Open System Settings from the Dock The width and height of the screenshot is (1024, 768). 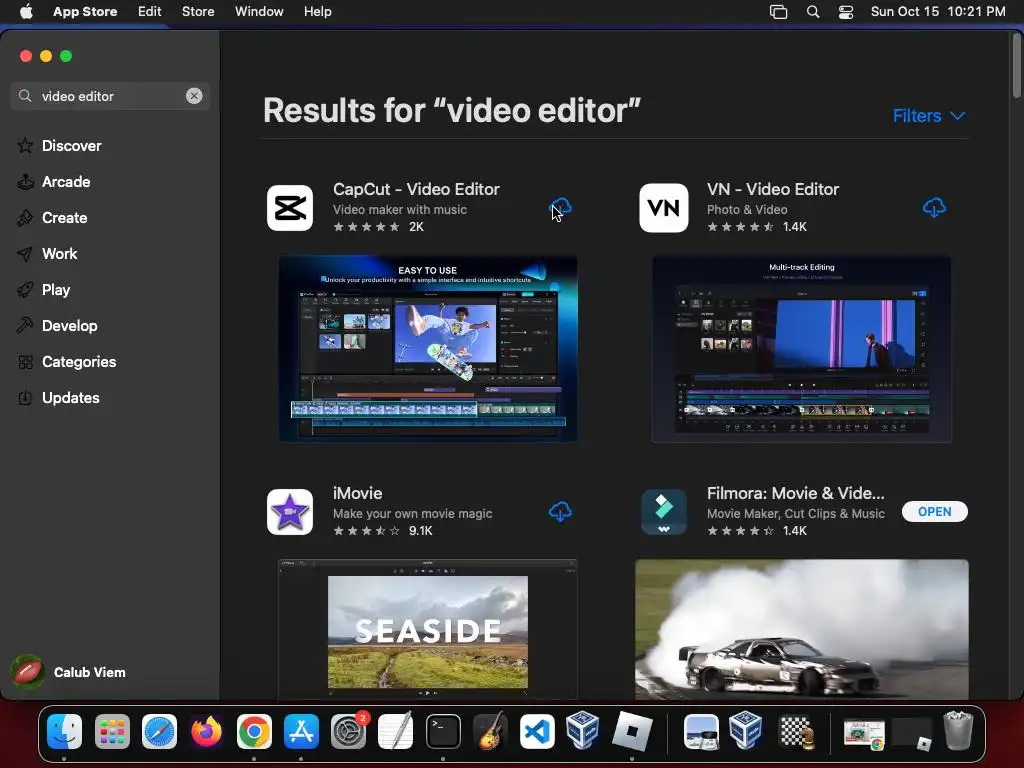pos(349,731)
